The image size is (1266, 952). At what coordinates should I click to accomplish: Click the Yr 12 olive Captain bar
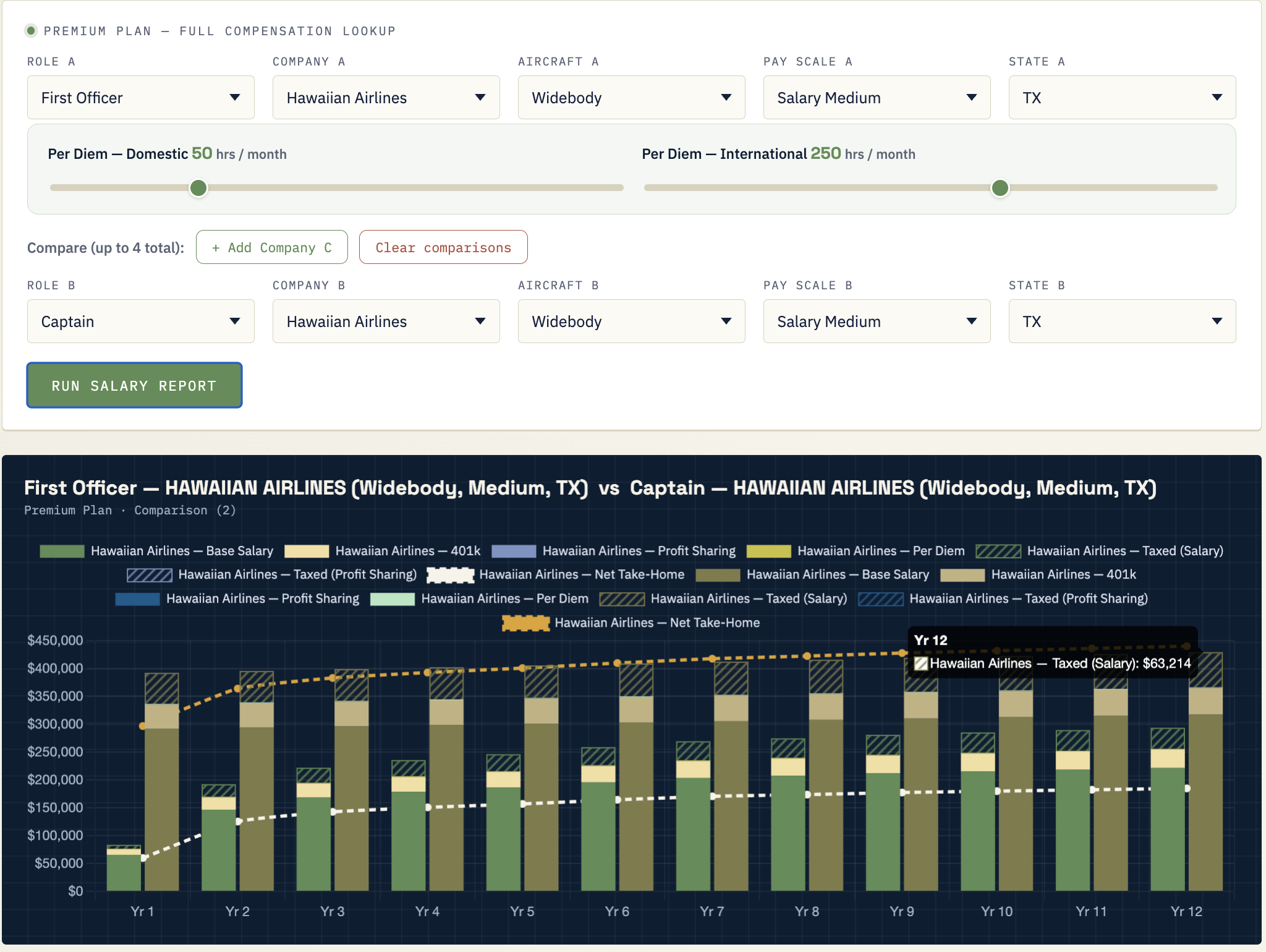pos(1205,802)
